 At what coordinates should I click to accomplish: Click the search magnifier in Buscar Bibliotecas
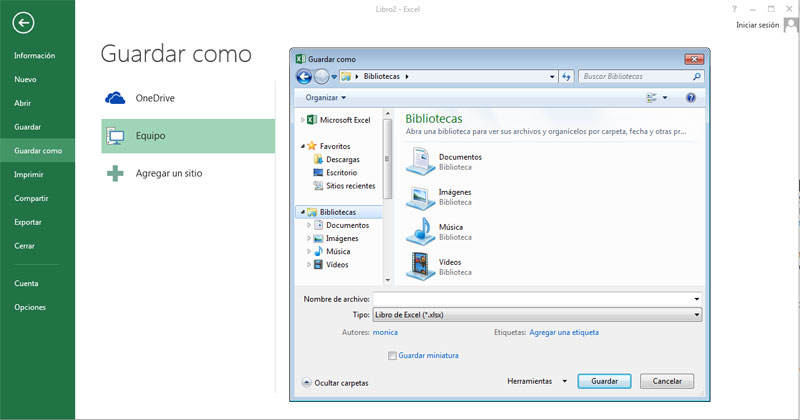point(696,77)
